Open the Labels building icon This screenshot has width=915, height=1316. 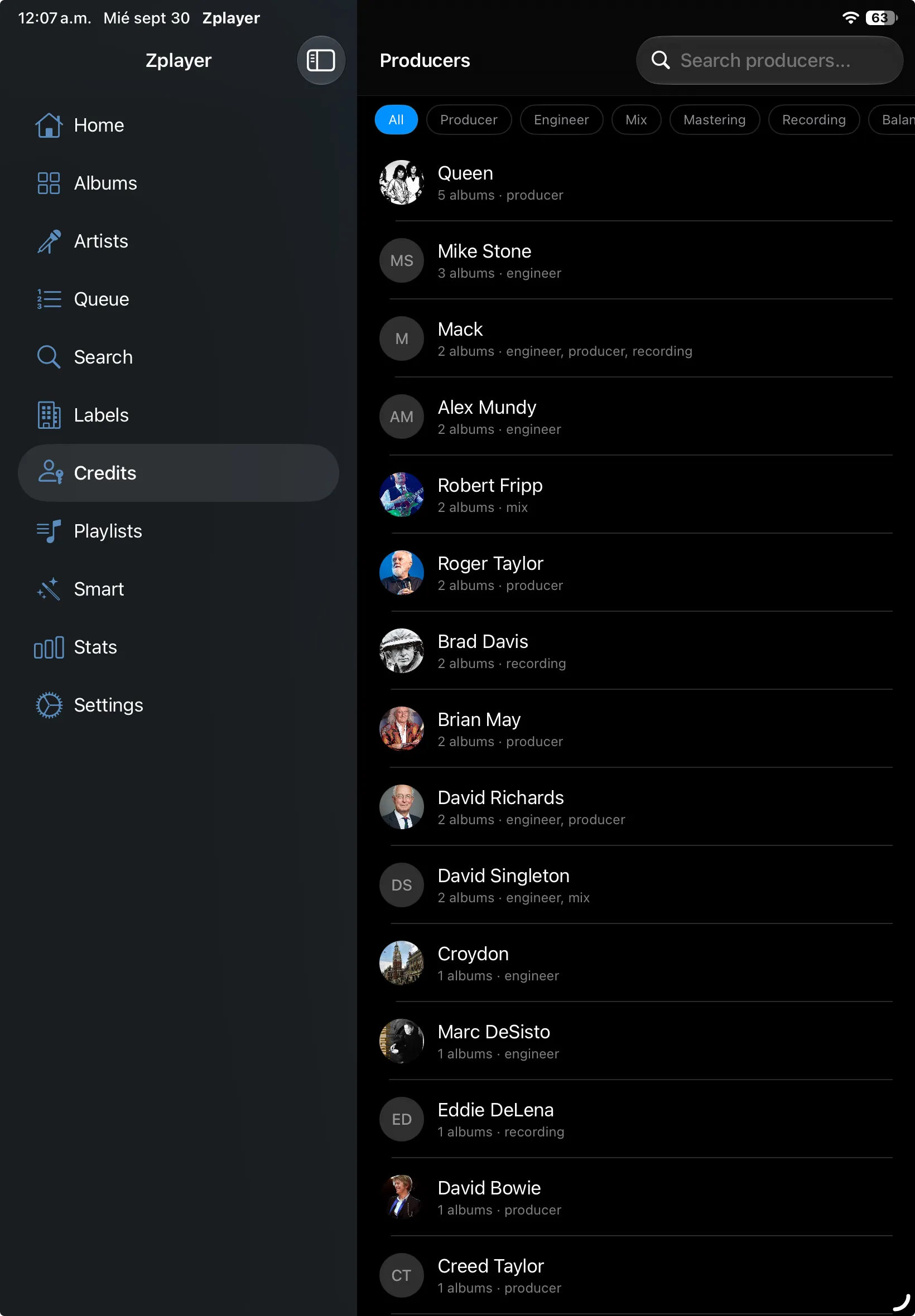coord(49,415)
